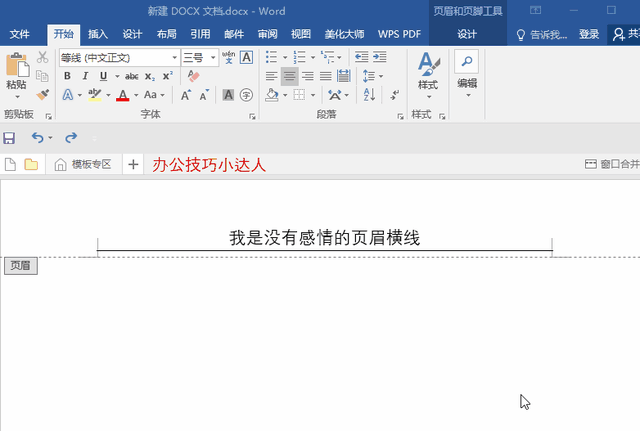Toggle Italic formatting
The height and width of the screenshot is (431, 640).
point(83,76)
